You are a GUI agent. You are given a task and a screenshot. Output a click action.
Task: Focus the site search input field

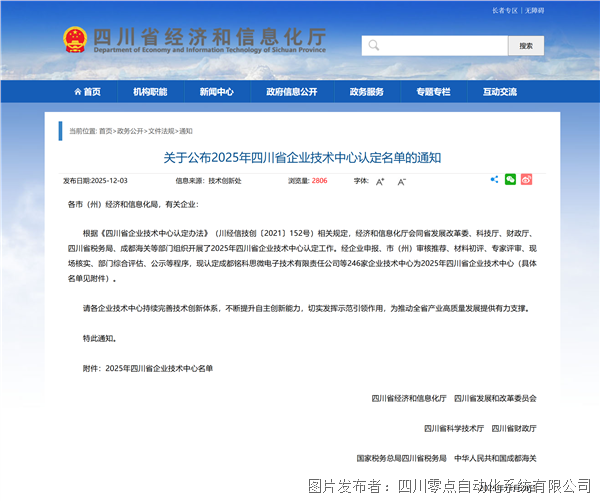coord(440,46)
